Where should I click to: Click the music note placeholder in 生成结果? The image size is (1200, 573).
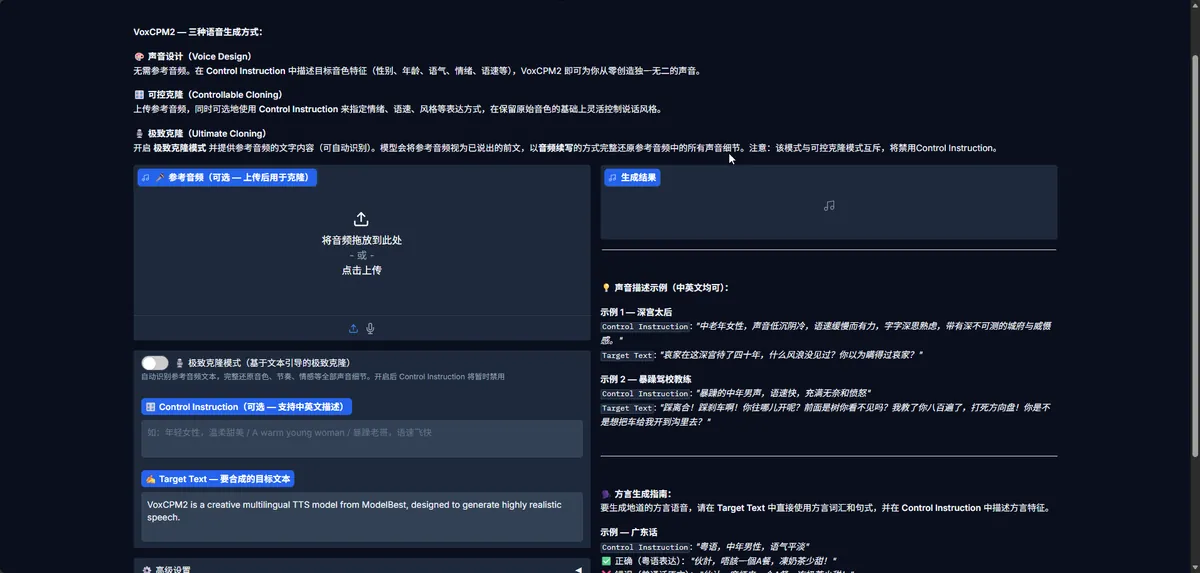[x=828, y=206]
